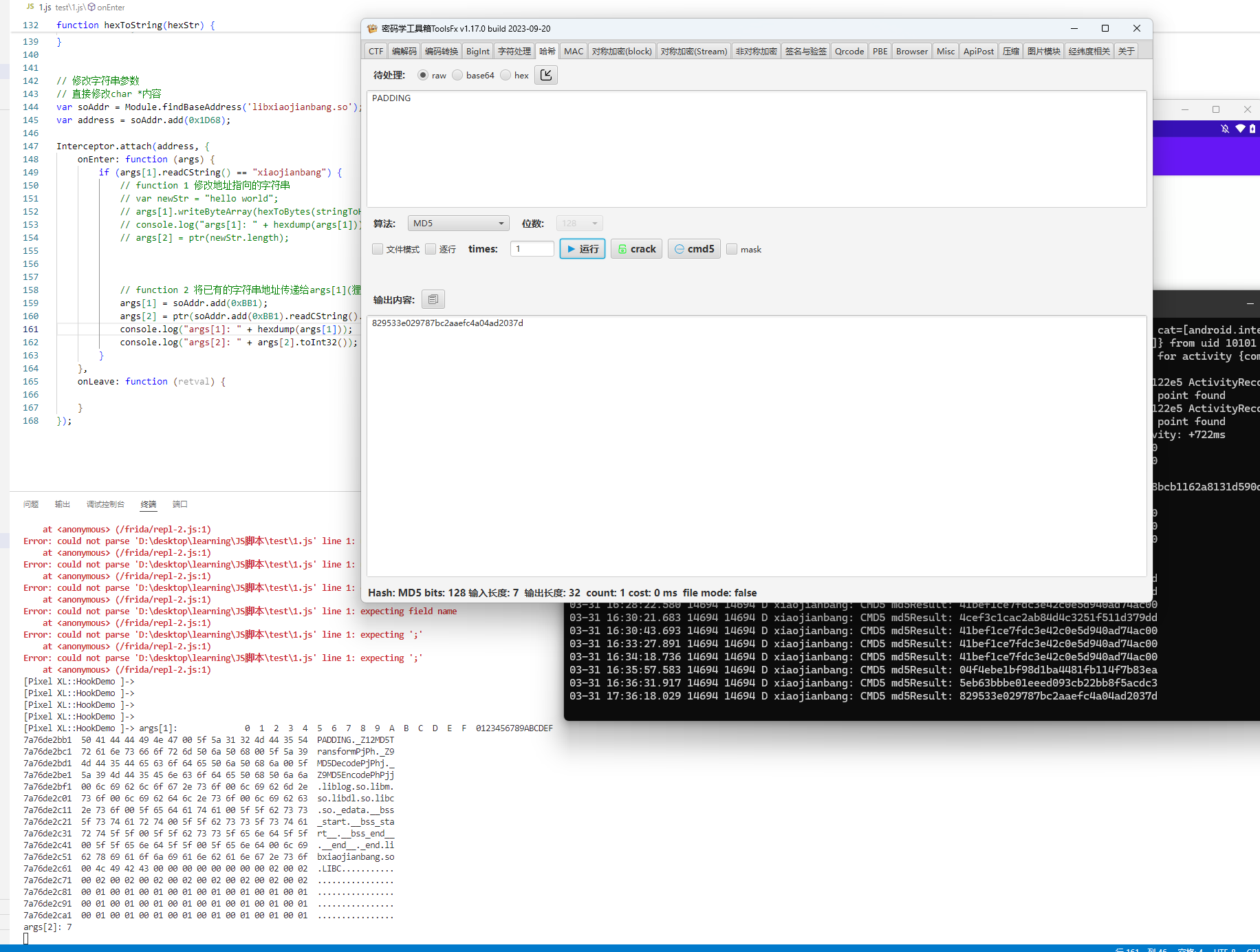Tick the mask checkbox

coord(732,249)
